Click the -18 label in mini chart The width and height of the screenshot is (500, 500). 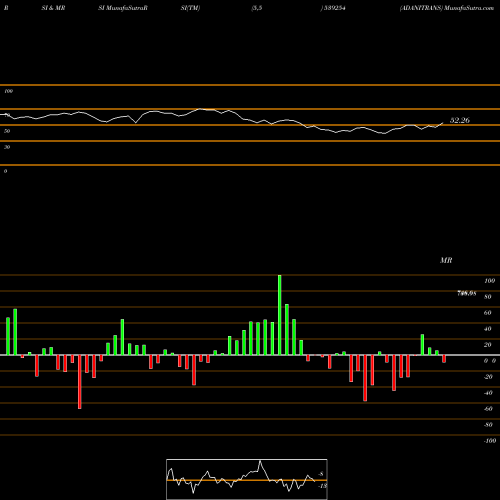322,486
